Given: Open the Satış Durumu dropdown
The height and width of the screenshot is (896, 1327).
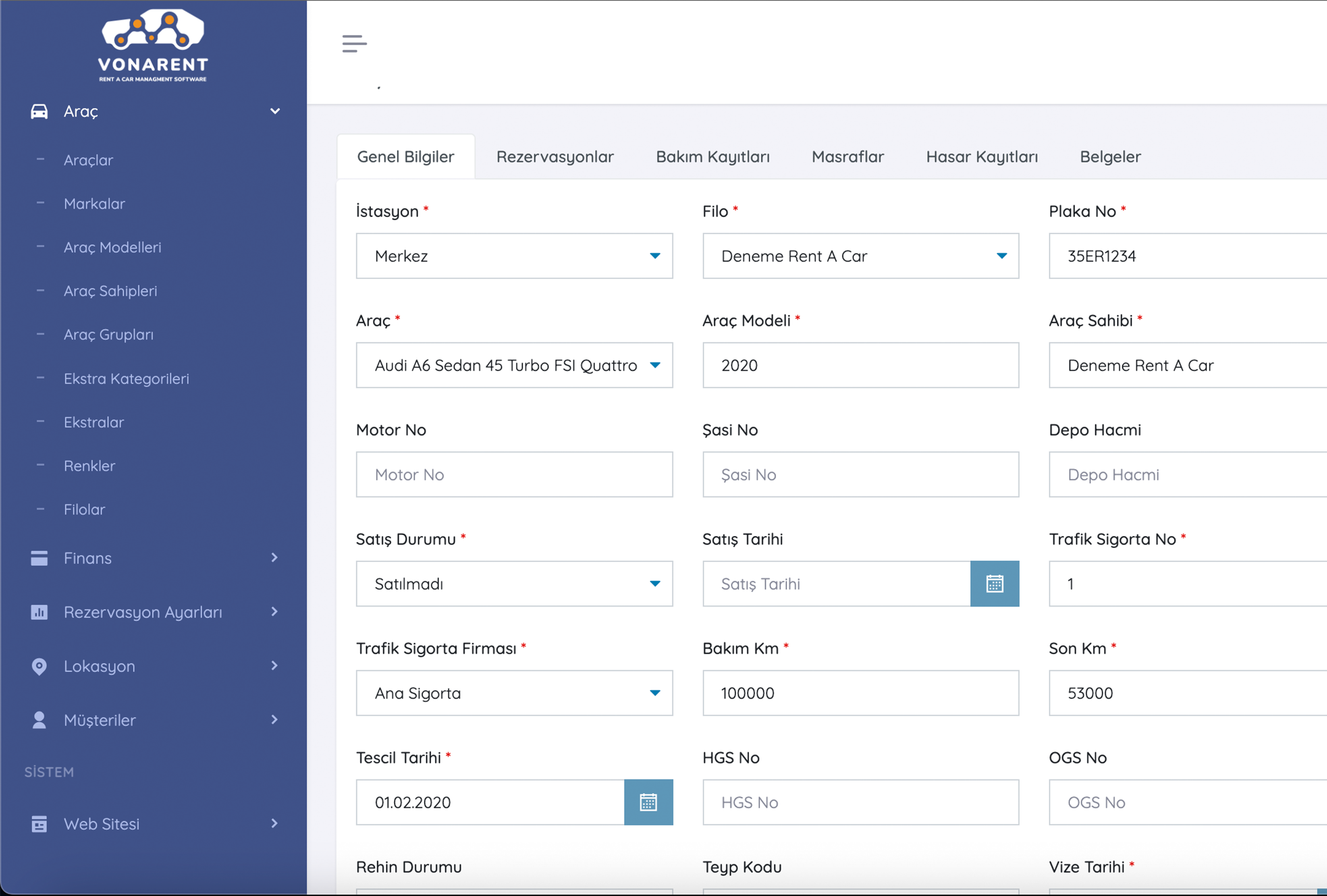Looking at the screenshot, I should pos(514,584).
